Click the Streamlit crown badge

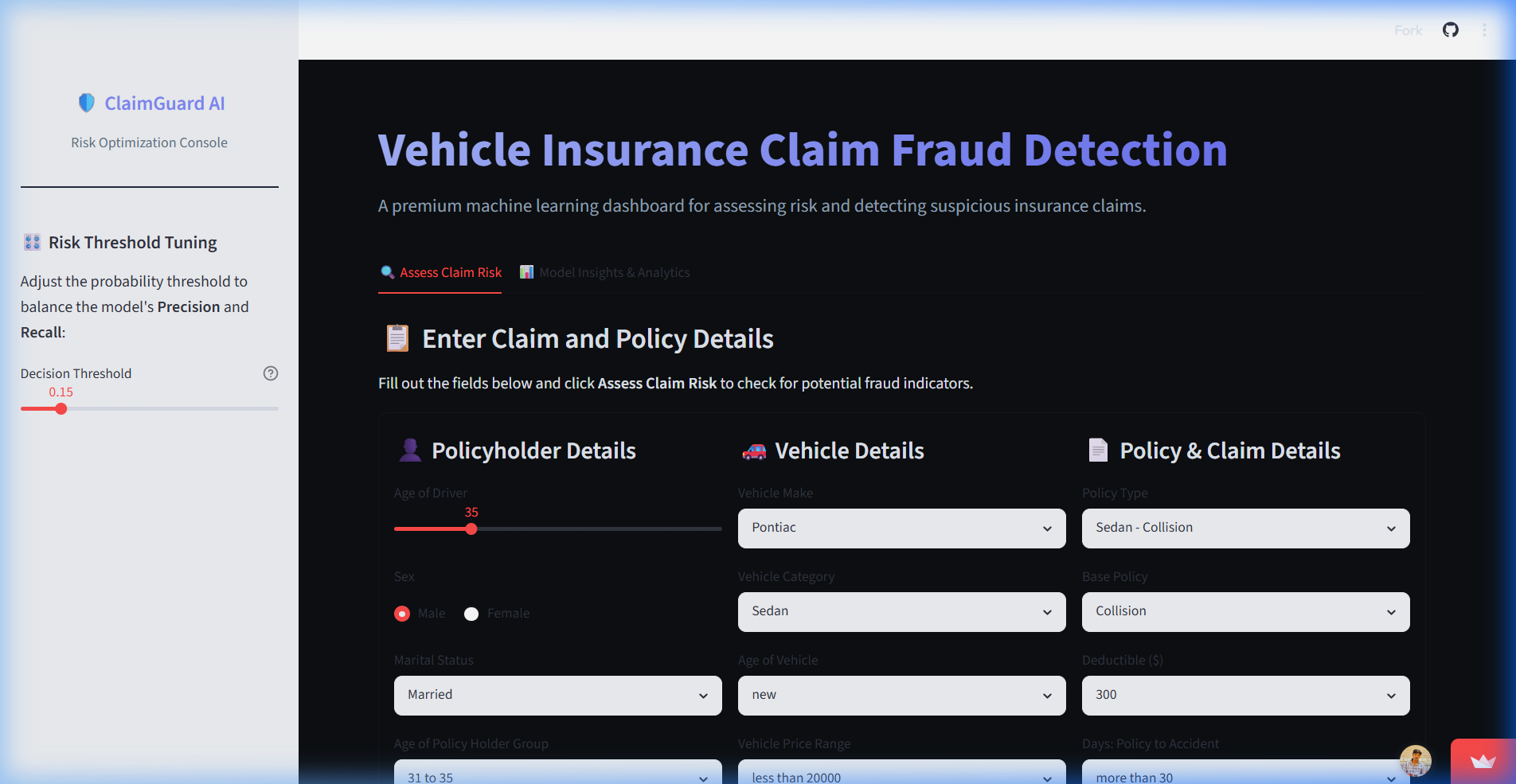1483,762
